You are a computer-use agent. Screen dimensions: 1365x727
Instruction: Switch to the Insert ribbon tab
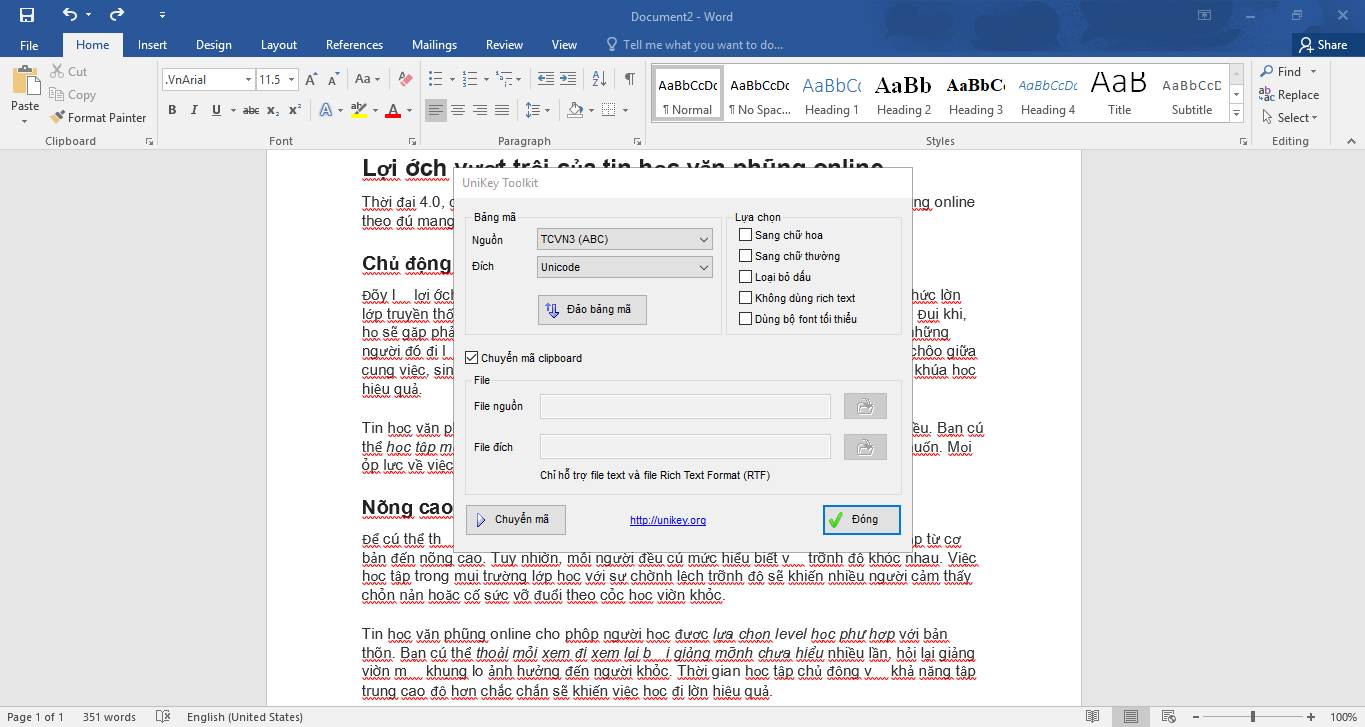click(x=153, y=45)
